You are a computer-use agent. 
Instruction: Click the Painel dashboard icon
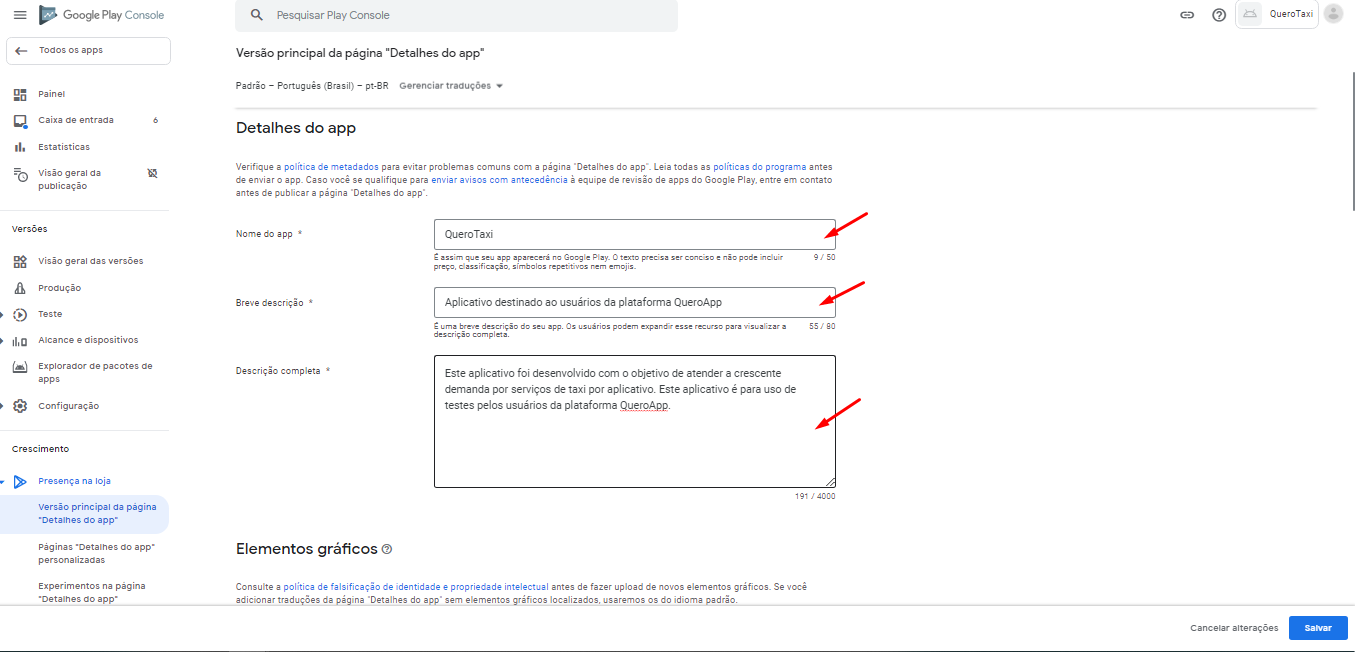tap(20, 94)
